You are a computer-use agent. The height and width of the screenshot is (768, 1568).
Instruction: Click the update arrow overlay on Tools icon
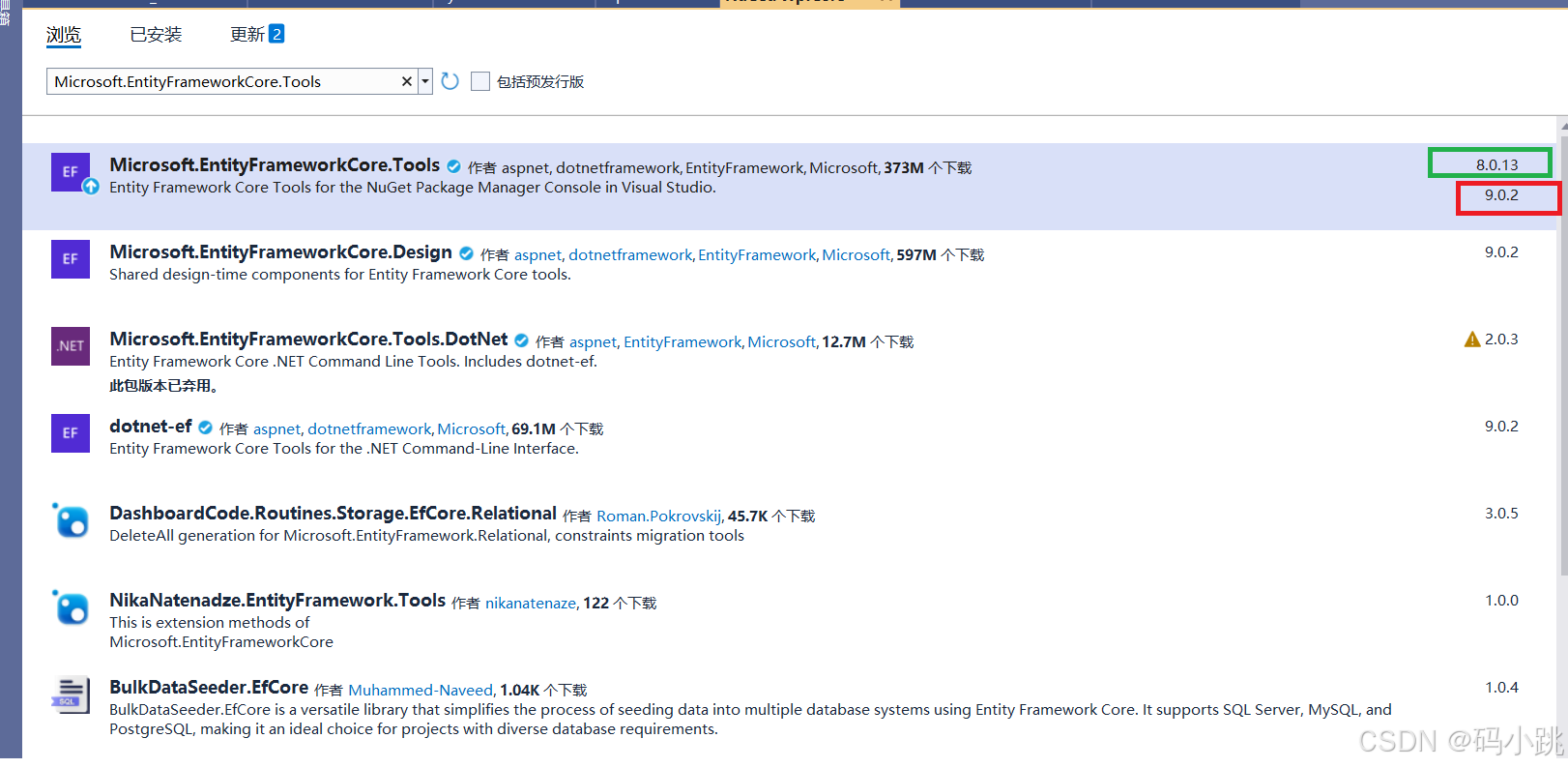pyautogui.click(x=91, y=187)
